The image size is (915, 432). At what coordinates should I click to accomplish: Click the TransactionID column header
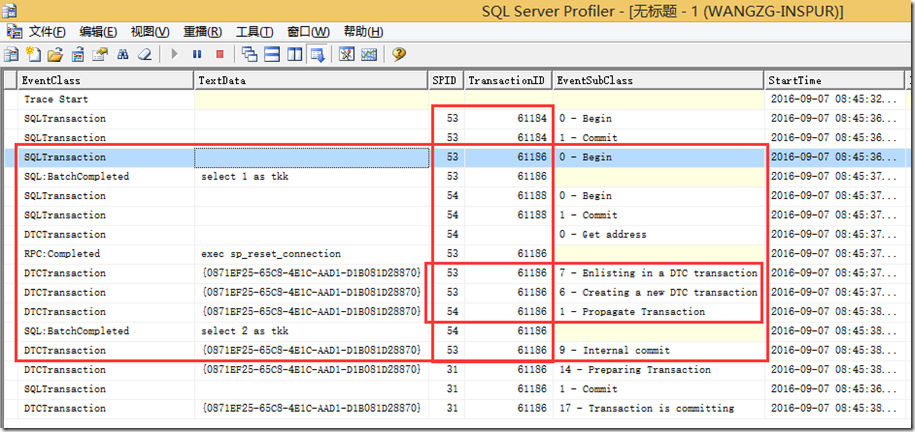[508, 80]
